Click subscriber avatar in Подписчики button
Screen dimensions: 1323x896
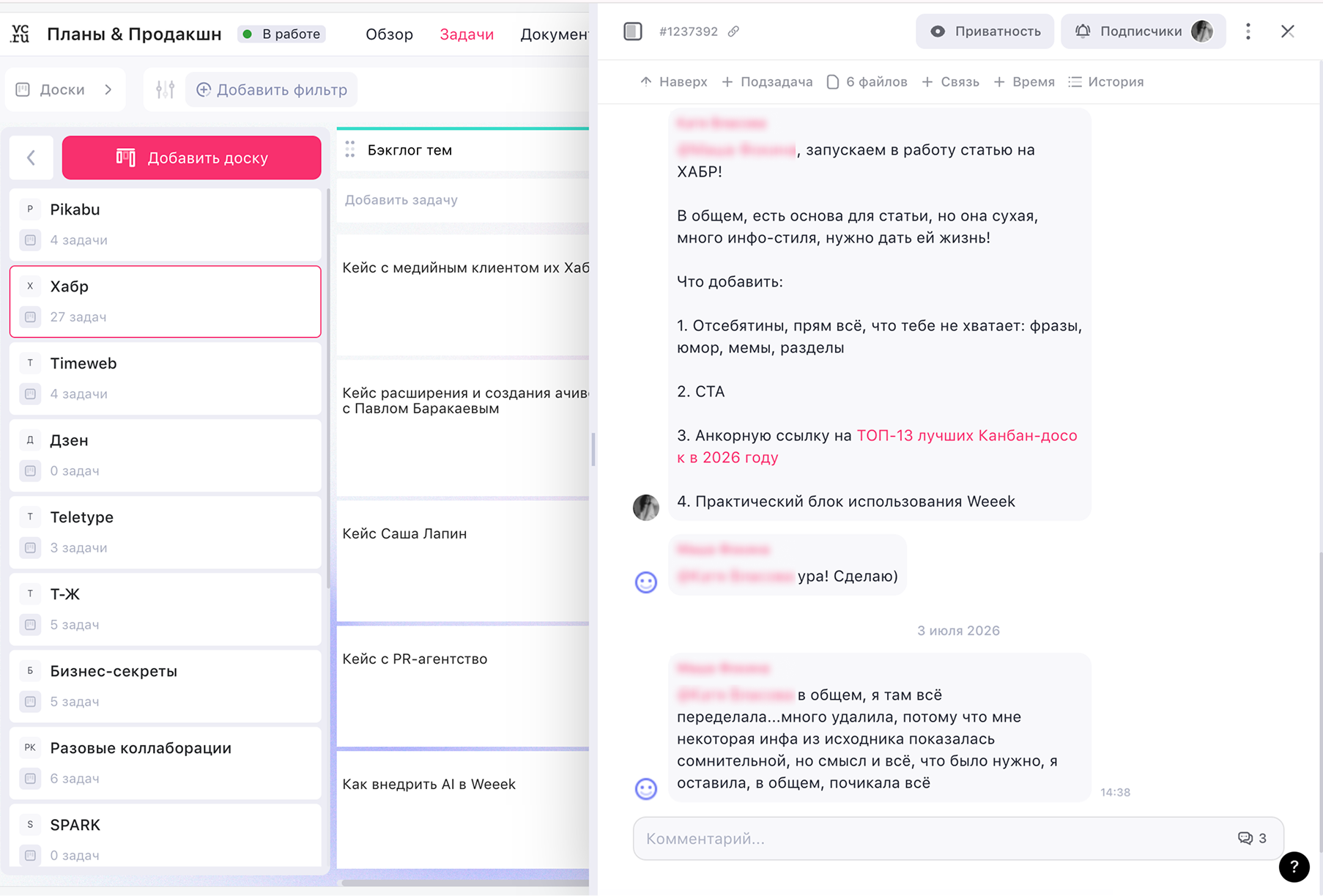point(1202,32)
